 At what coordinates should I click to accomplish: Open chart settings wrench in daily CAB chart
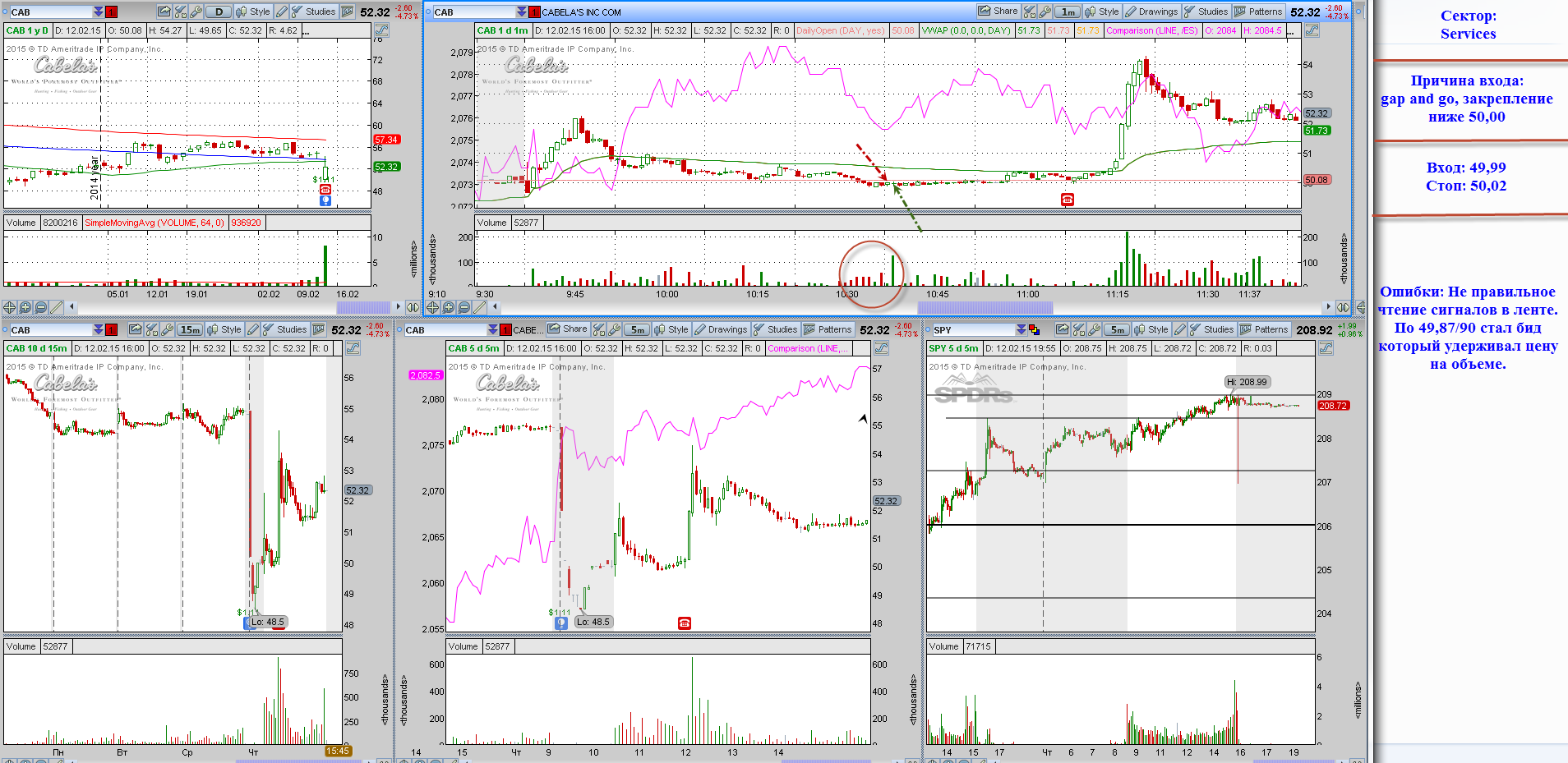point(196,11)
